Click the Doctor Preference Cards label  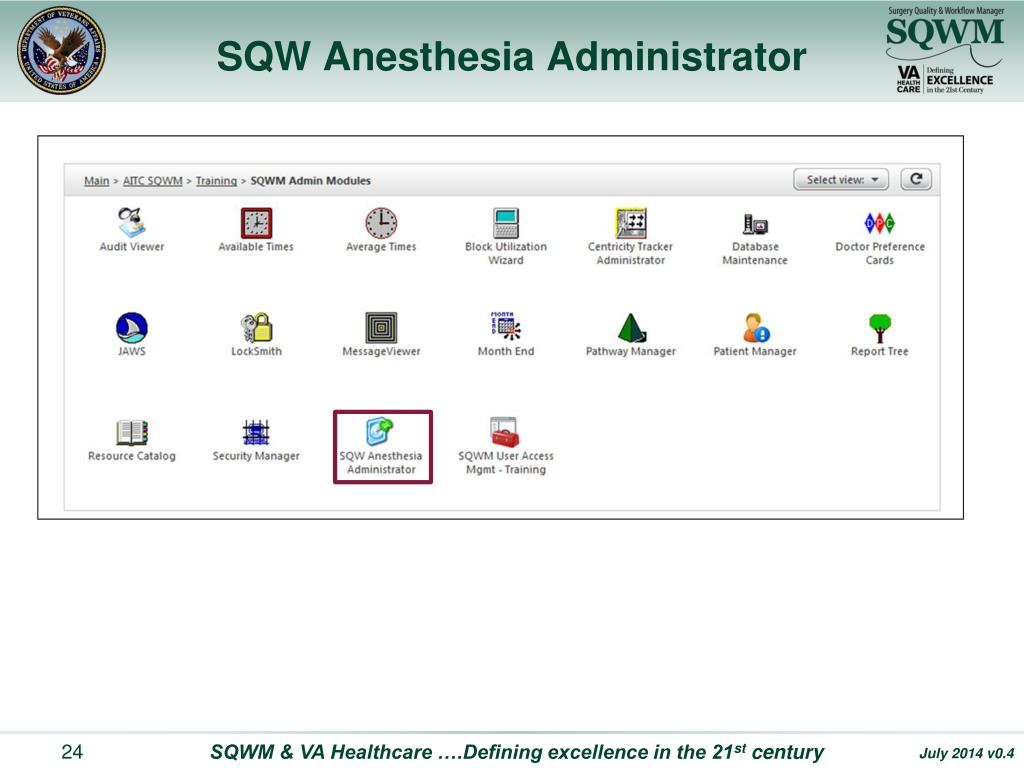pyautogui.click(x=880, y=253)
